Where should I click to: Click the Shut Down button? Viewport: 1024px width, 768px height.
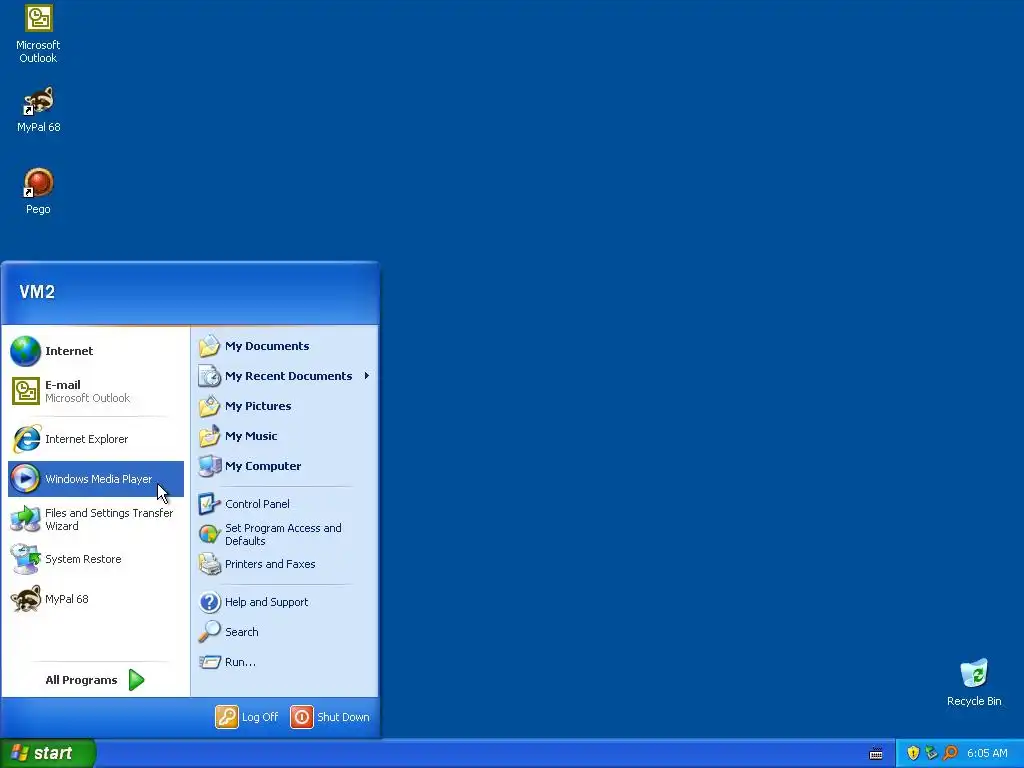pos(330,717)
